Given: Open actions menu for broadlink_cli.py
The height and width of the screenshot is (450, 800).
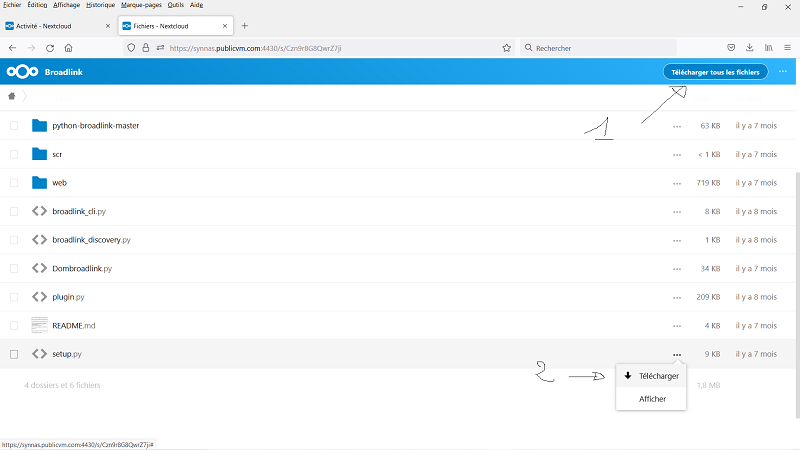Looking at the screenshot, I should click(x=677, y=212).
